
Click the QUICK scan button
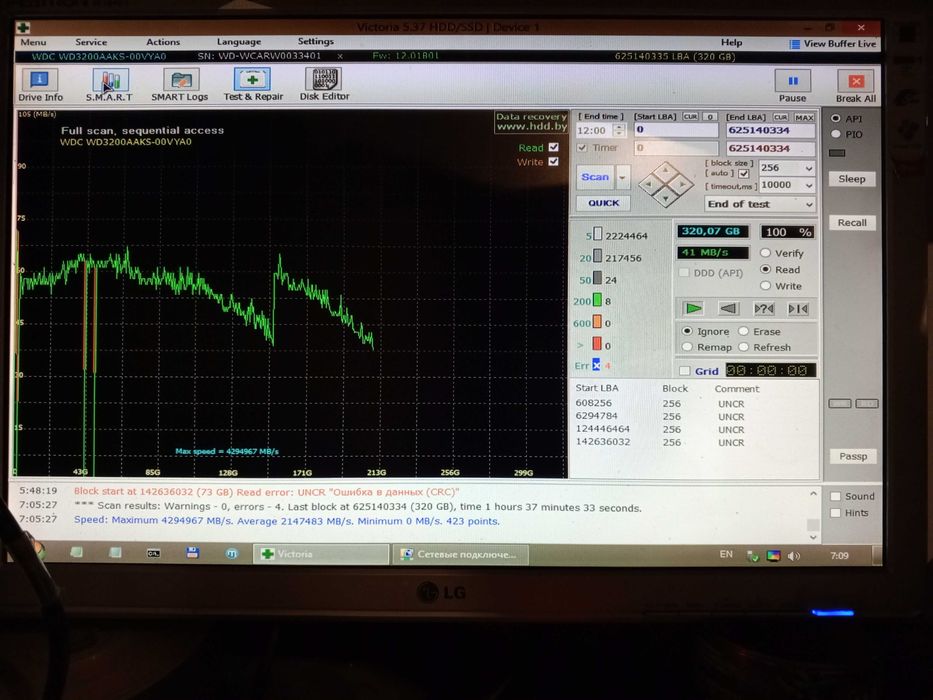coord(603,203)
